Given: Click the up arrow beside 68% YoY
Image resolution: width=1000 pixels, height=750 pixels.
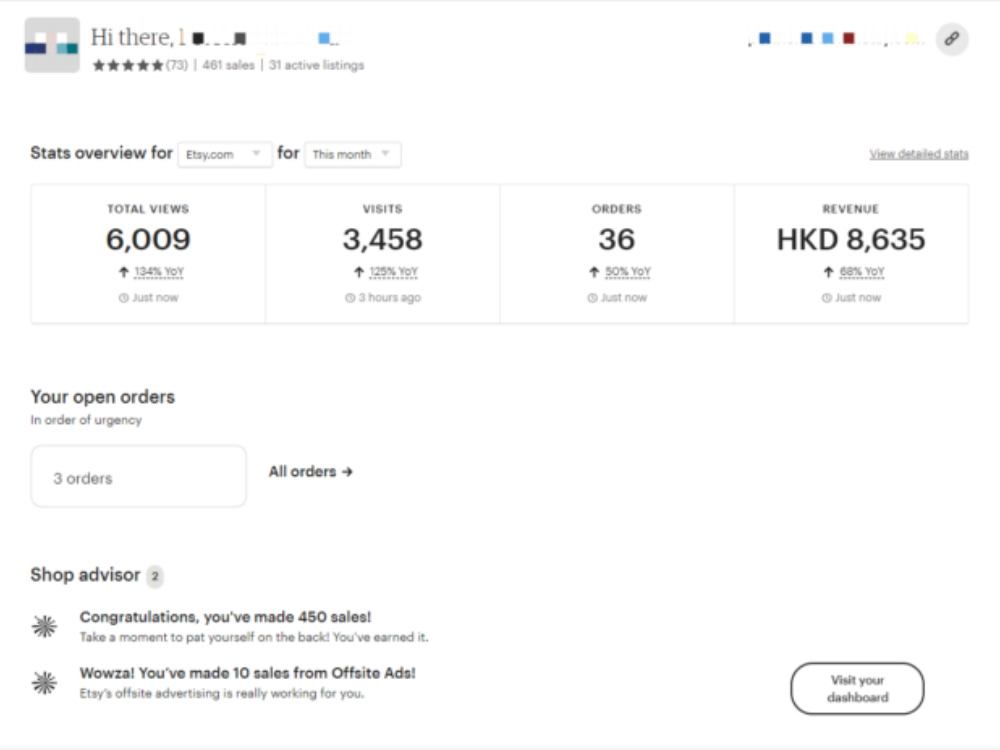Looking at the screenshot, I should tap(828, 272).
